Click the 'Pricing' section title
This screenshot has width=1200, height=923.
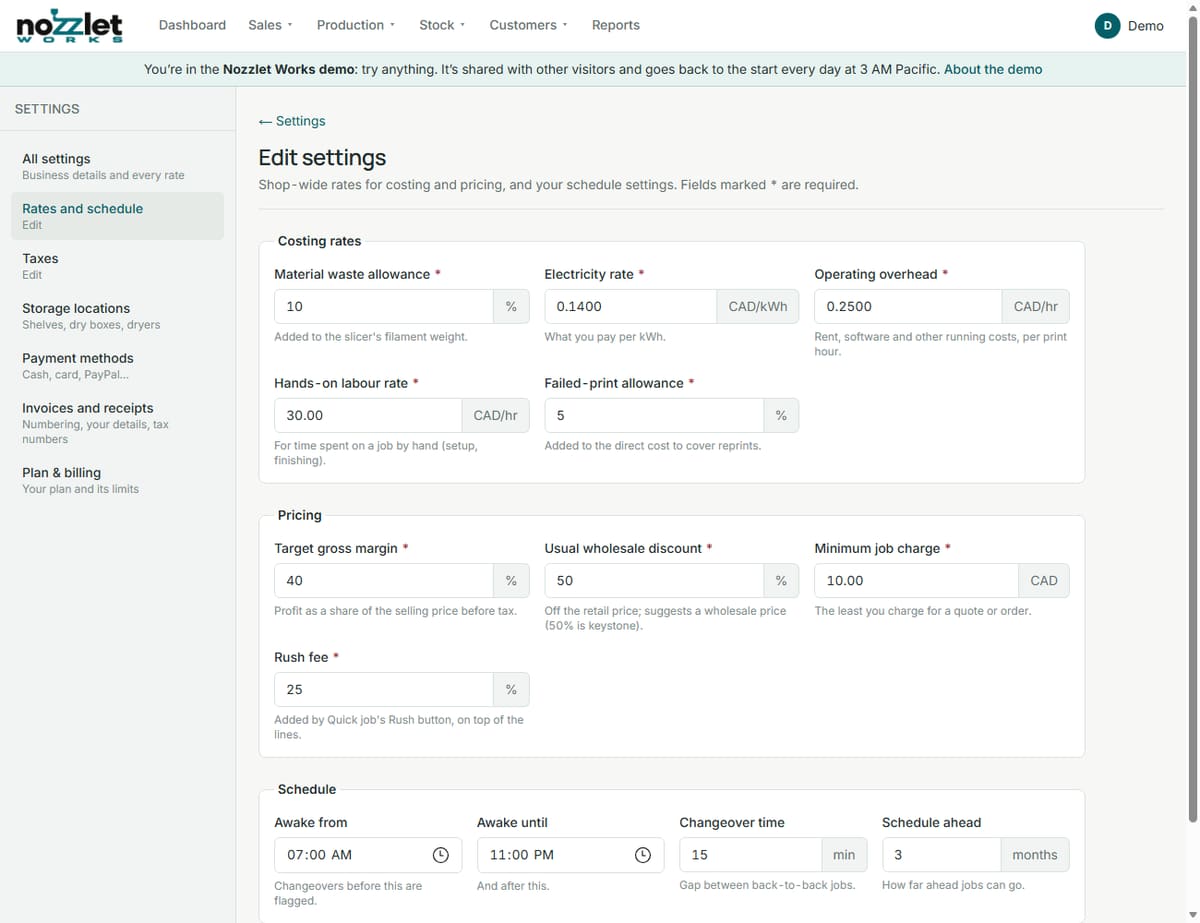[x=300, y=515]
